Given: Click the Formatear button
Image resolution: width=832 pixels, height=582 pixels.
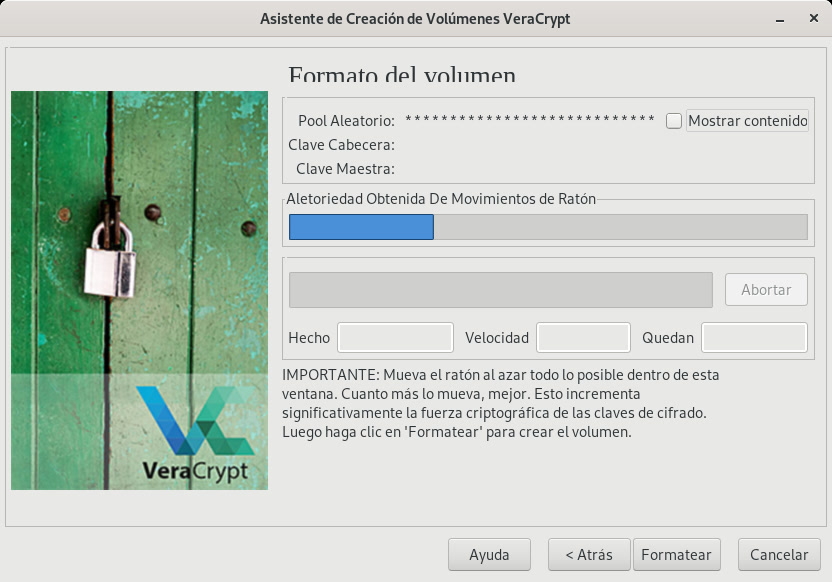Looking at the screenshot, I should coord(676,554).
